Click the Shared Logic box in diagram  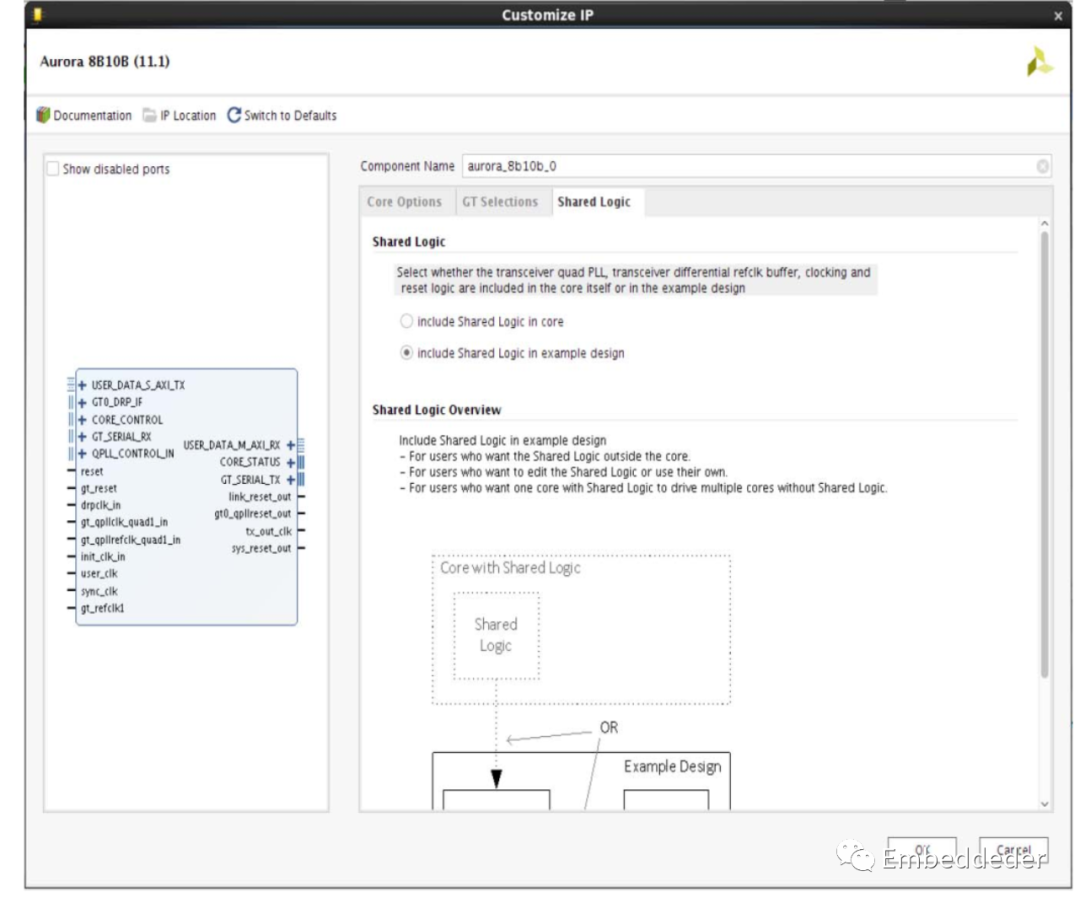496,635
